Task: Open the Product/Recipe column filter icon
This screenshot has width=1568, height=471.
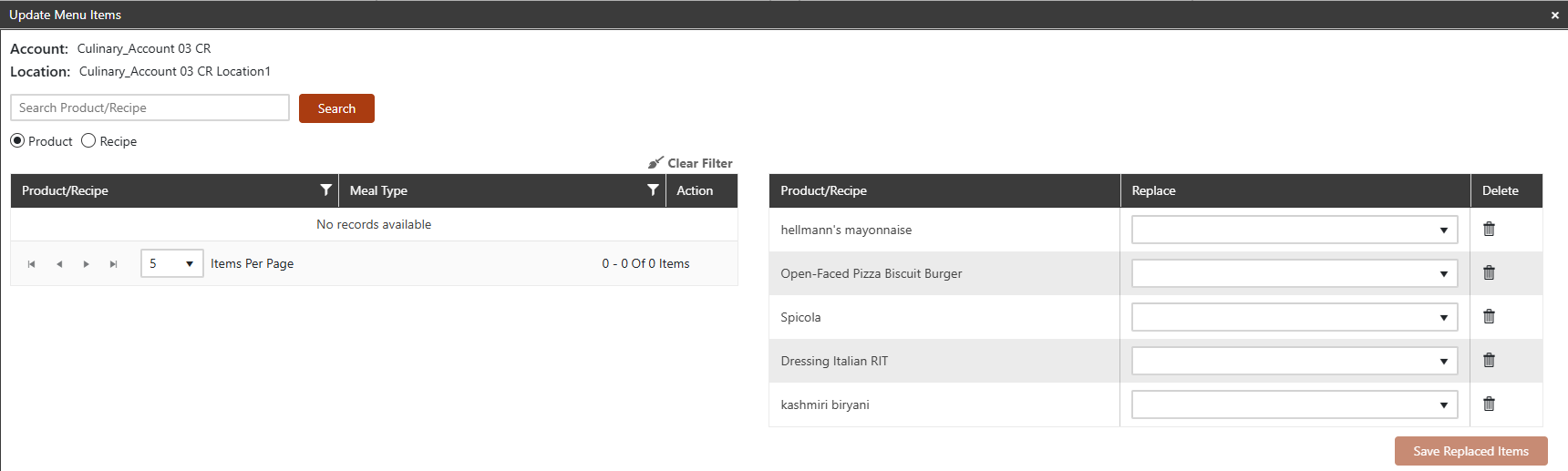Action: (x=325, y=189)
